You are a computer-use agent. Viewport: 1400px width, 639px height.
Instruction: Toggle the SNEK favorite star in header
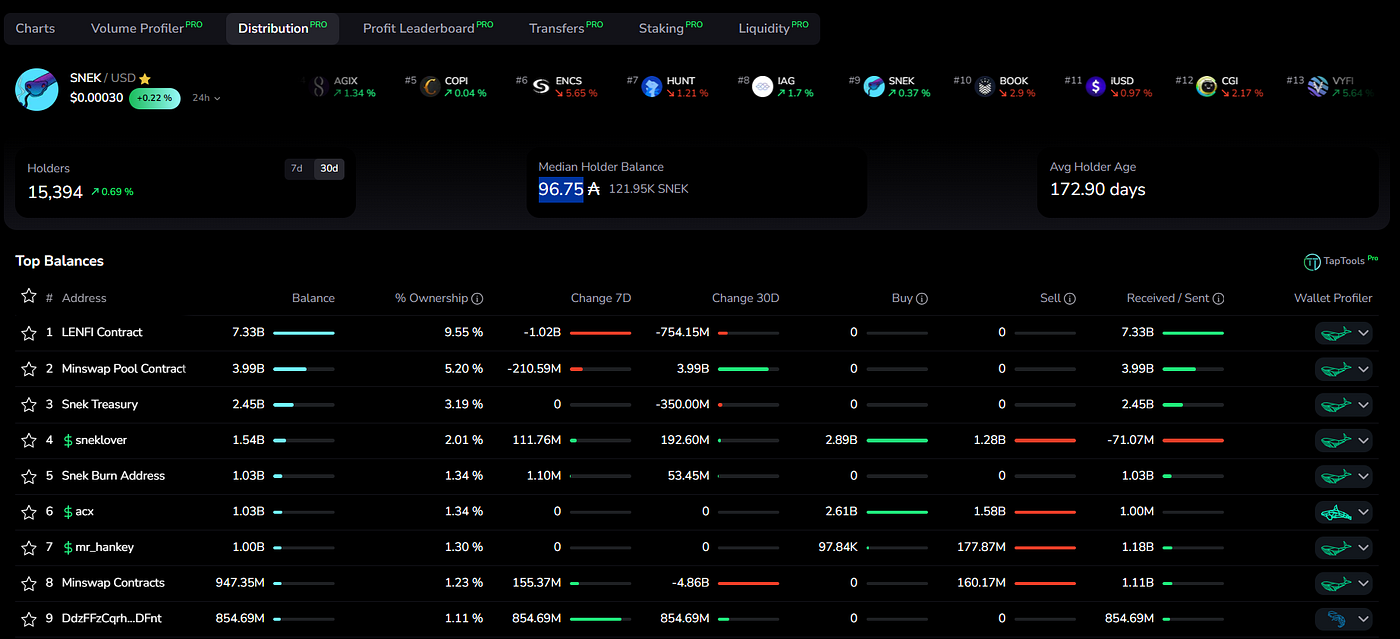145,78
